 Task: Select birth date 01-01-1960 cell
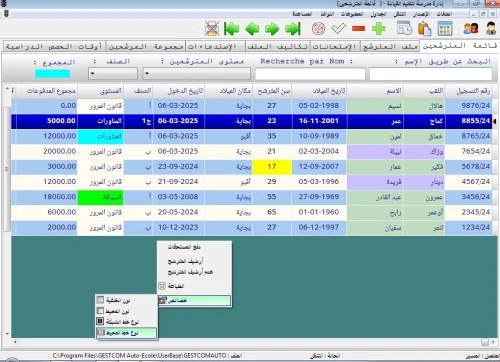319,212
